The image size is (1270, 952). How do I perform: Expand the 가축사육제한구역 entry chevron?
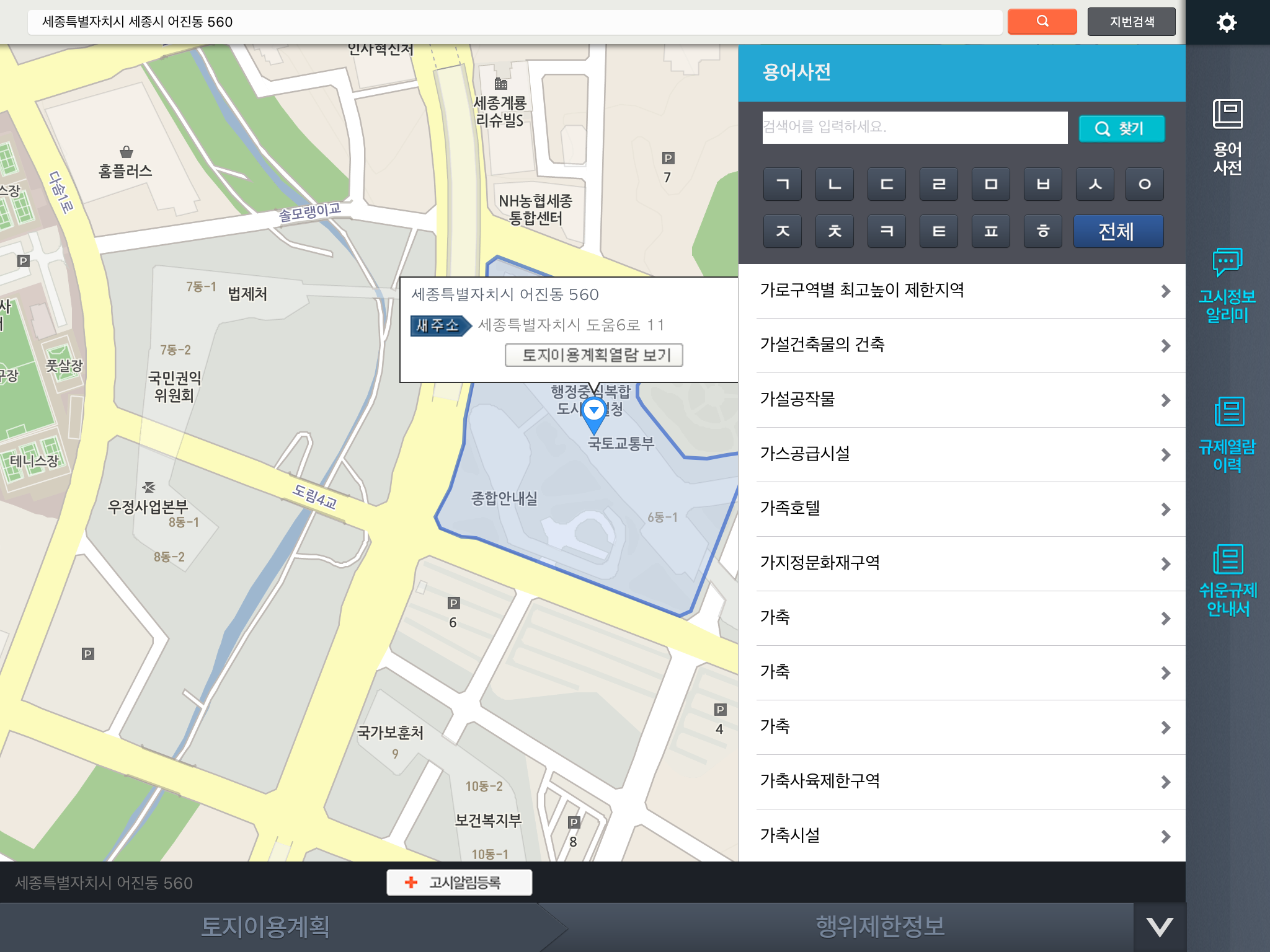pyautogui.click(x=1166, y=782)
